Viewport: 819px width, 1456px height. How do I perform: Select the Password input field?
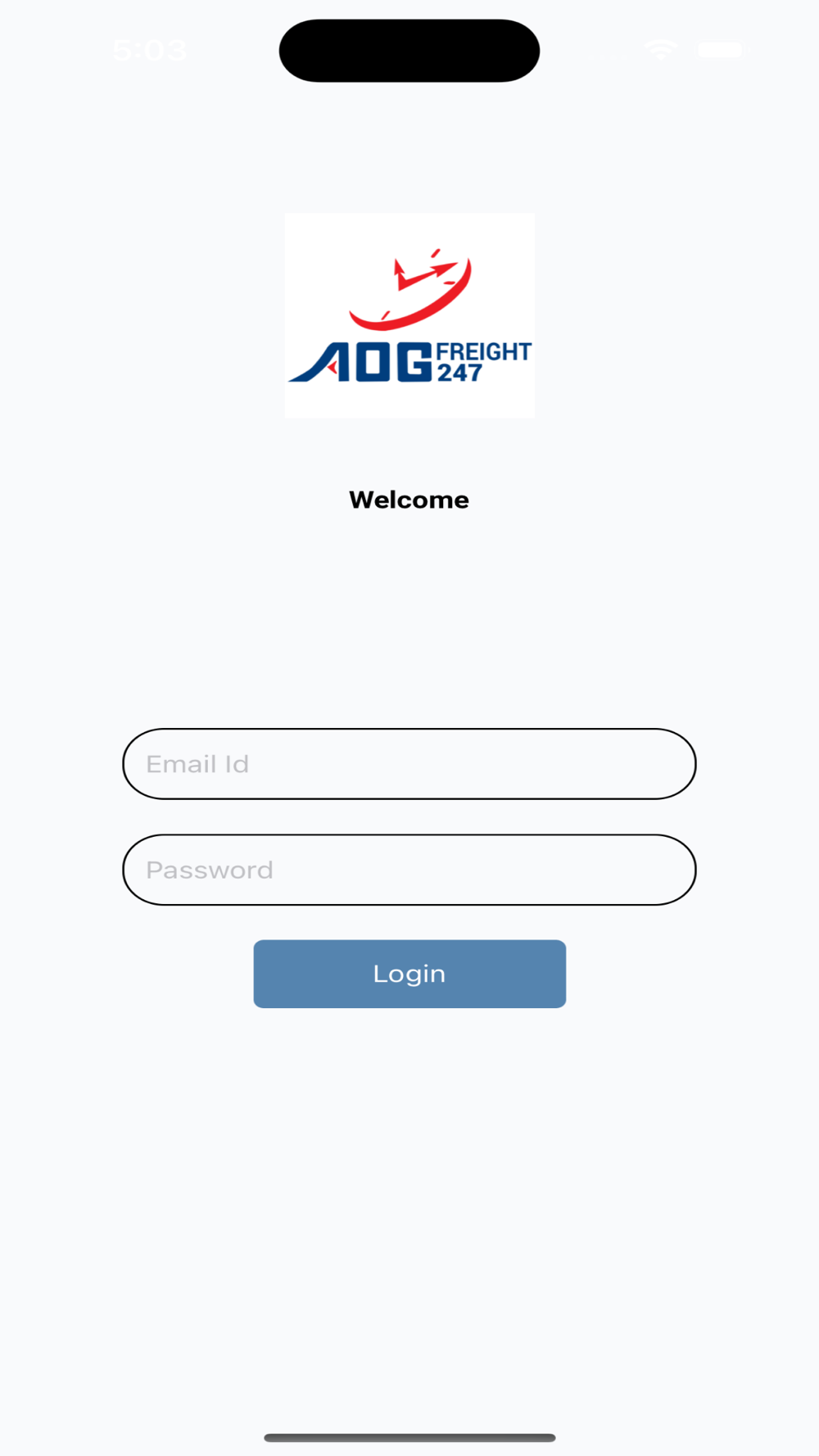409,870
